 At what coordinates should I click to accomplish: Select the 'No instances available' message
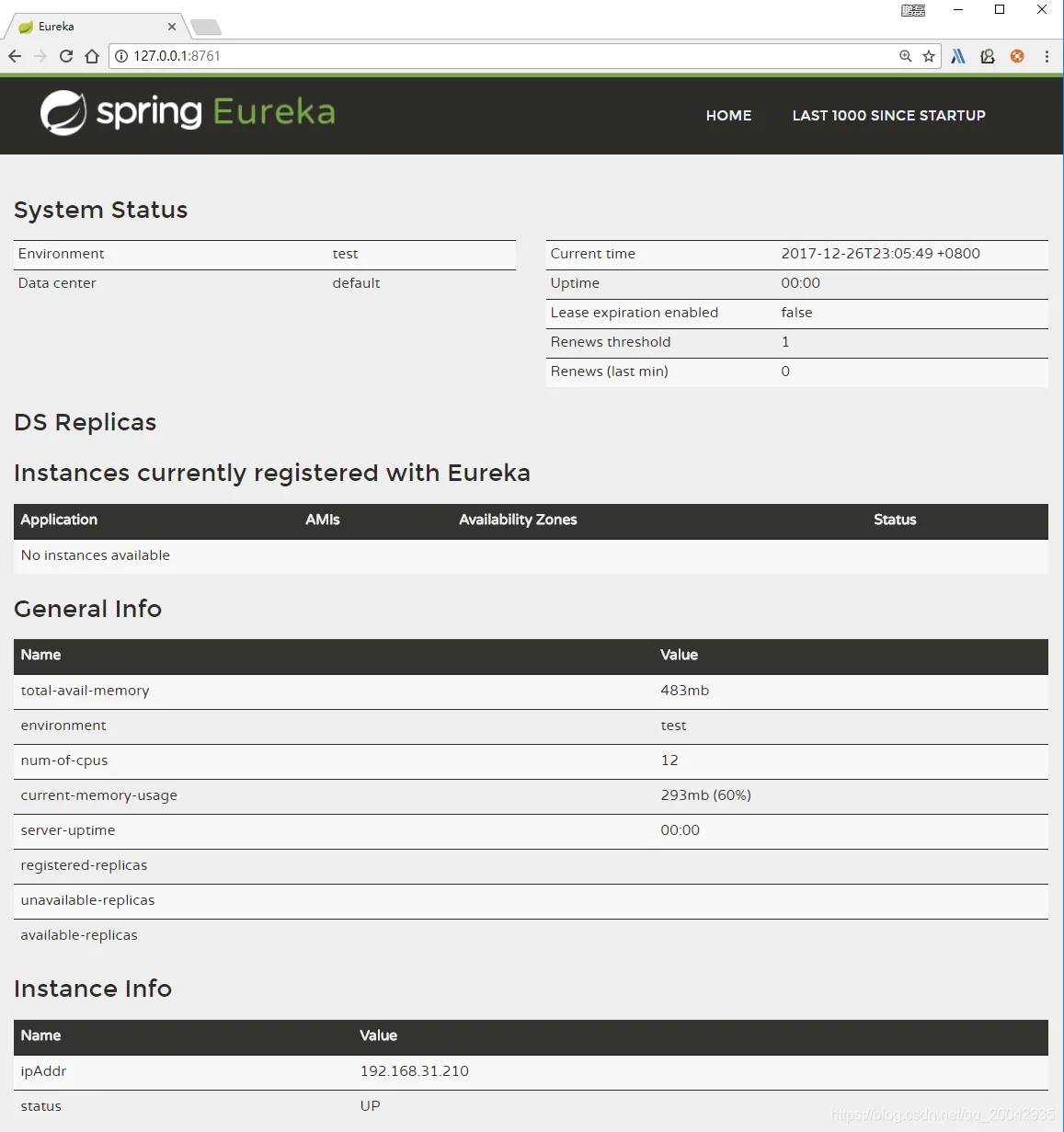pyautogui.click(x=96, y=555)
